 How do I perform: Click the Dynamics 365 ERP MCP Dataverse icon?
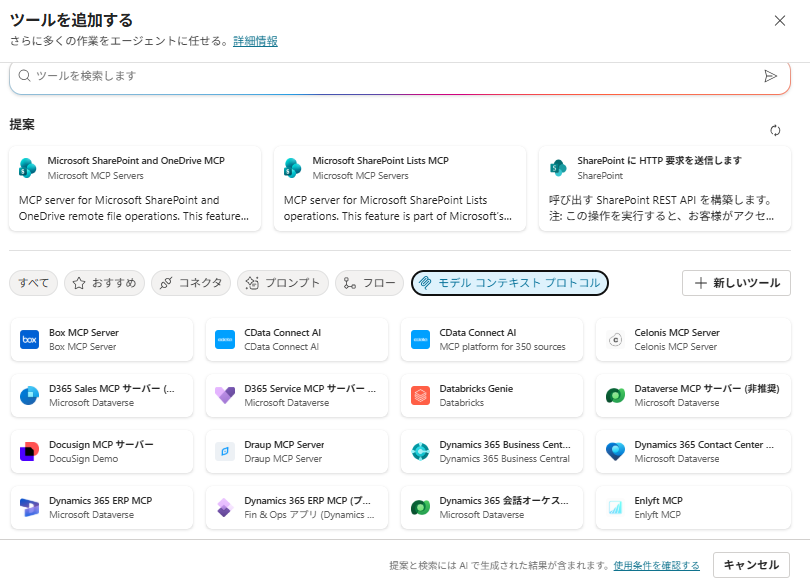click(29, 508)
